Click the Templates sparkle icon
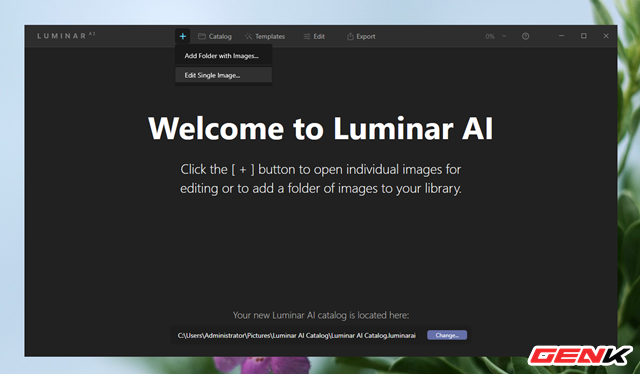This screenshot has height=374, width=640. pos(248,36)
